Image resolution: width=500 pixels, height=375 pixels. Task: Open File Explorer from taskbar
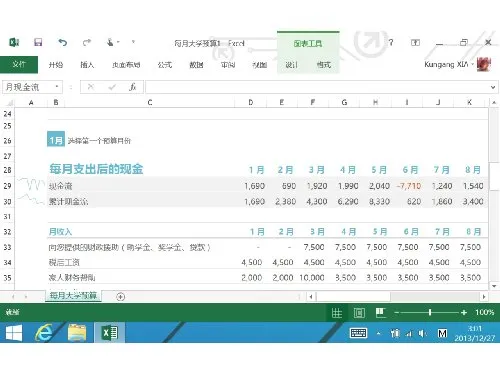[77, 333]
